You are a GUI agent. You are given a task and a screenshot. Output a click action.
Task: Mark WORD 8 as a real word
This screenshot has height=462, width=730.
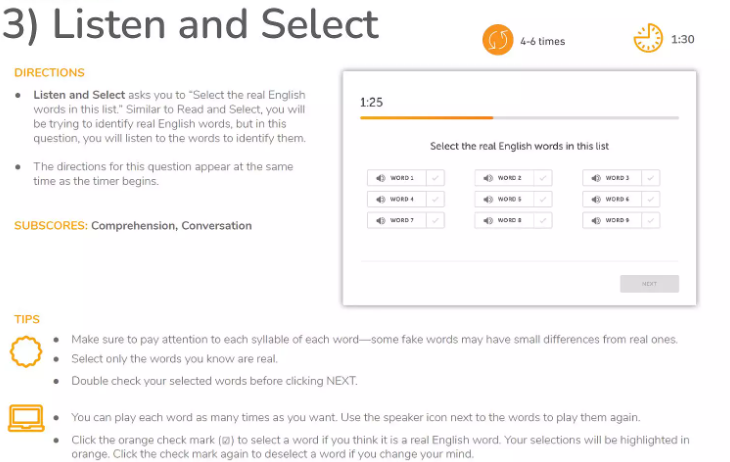coord(543,220)
